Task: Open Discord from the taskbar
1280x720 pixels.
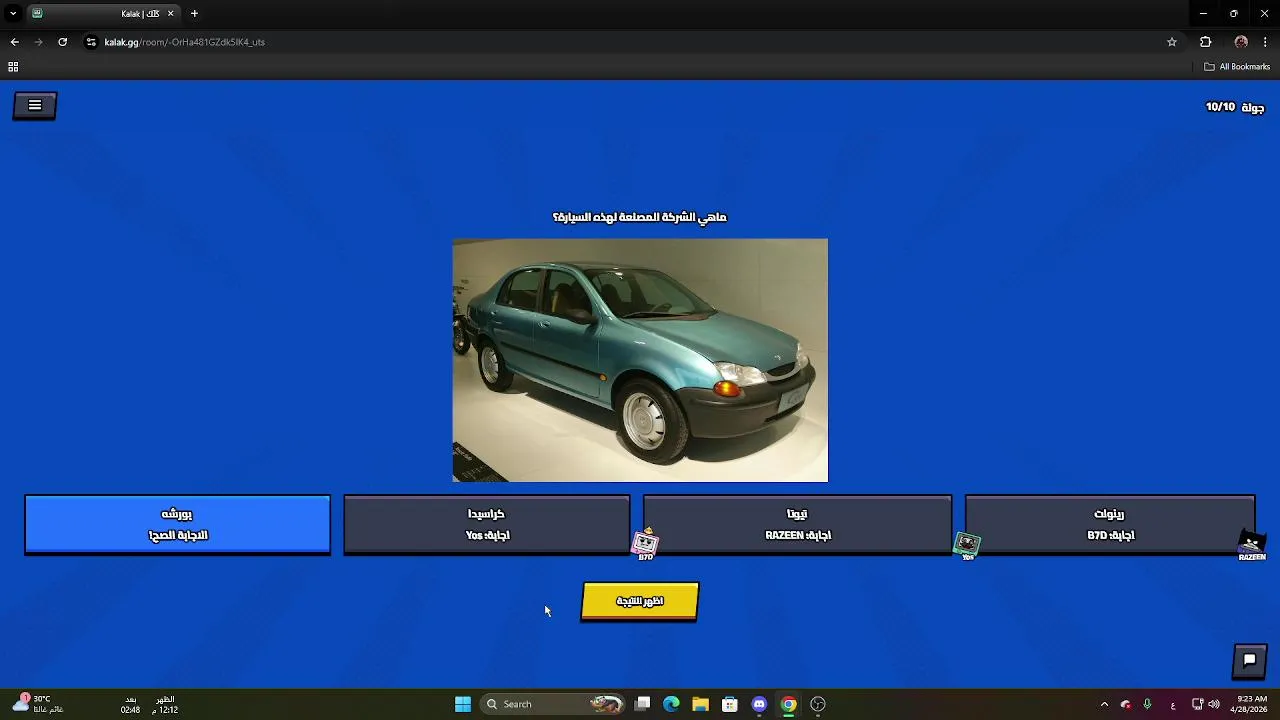Action: tap(759, 704)
